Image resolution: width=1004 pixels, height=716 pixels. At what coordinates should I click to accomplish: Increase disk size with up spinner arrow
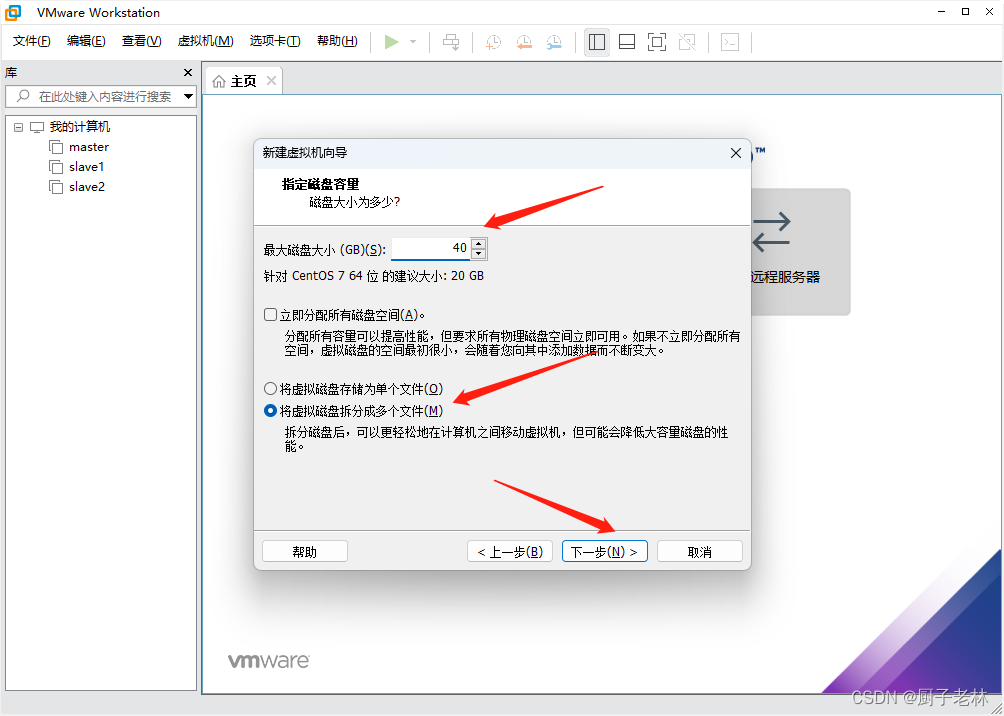click(478, 243)
